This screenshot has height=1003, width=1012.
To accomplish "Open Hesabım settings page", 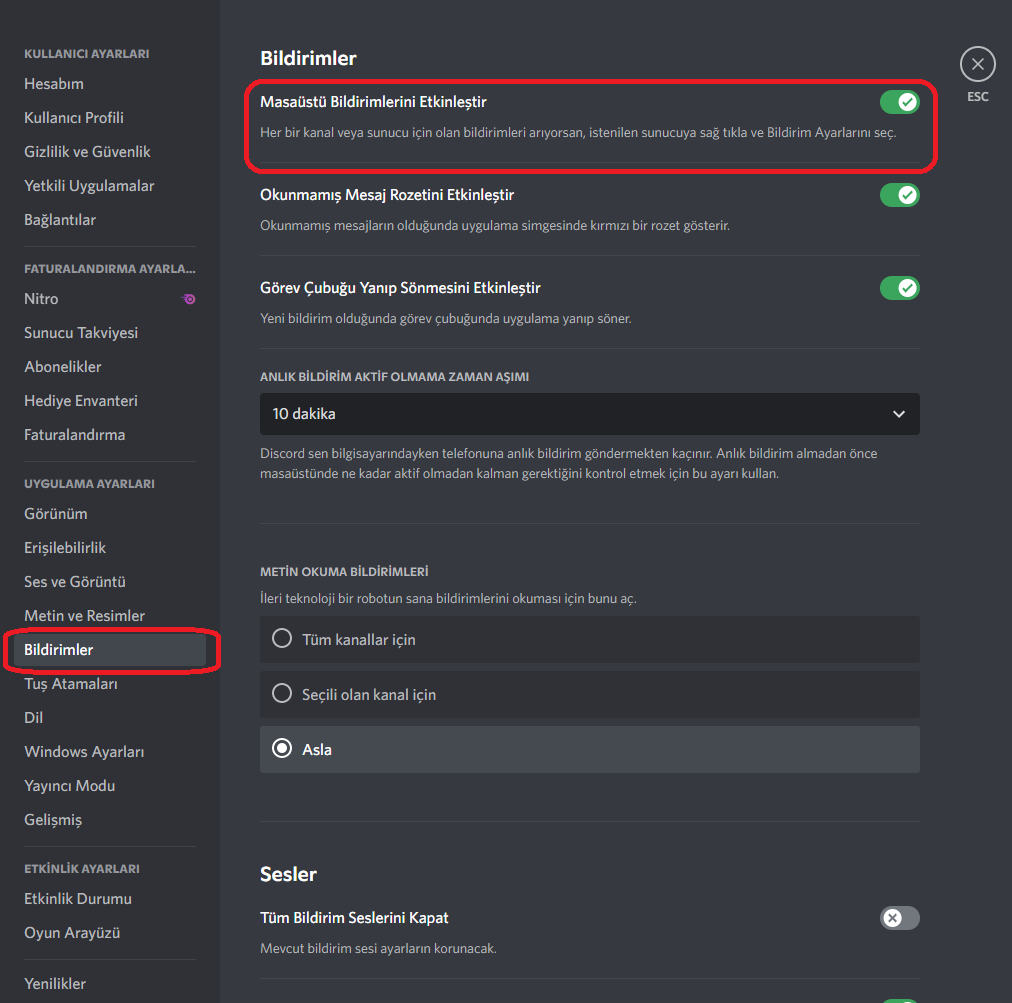I will click(54, 84).
